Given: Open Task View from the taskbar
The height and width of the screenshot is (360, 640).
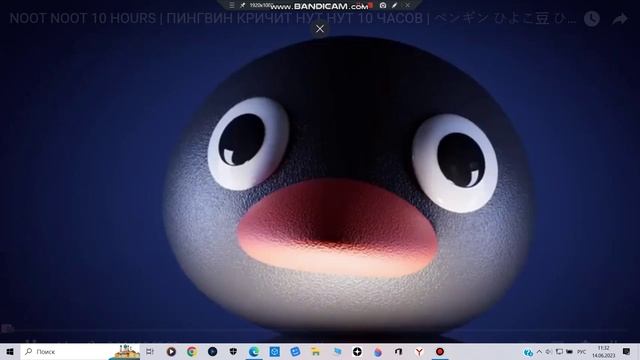Looking at the screenshot, I should [150, 351].
